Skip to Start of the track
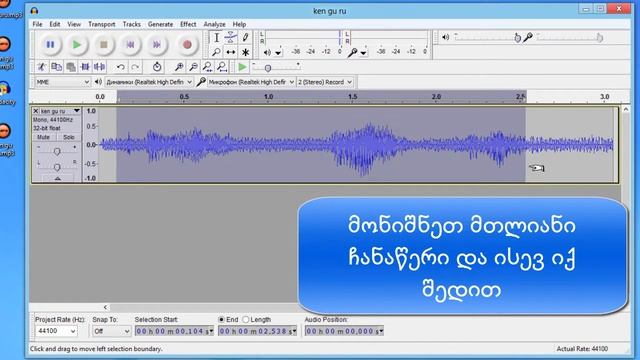Screen dimensions: 640x360 [130, 44]
